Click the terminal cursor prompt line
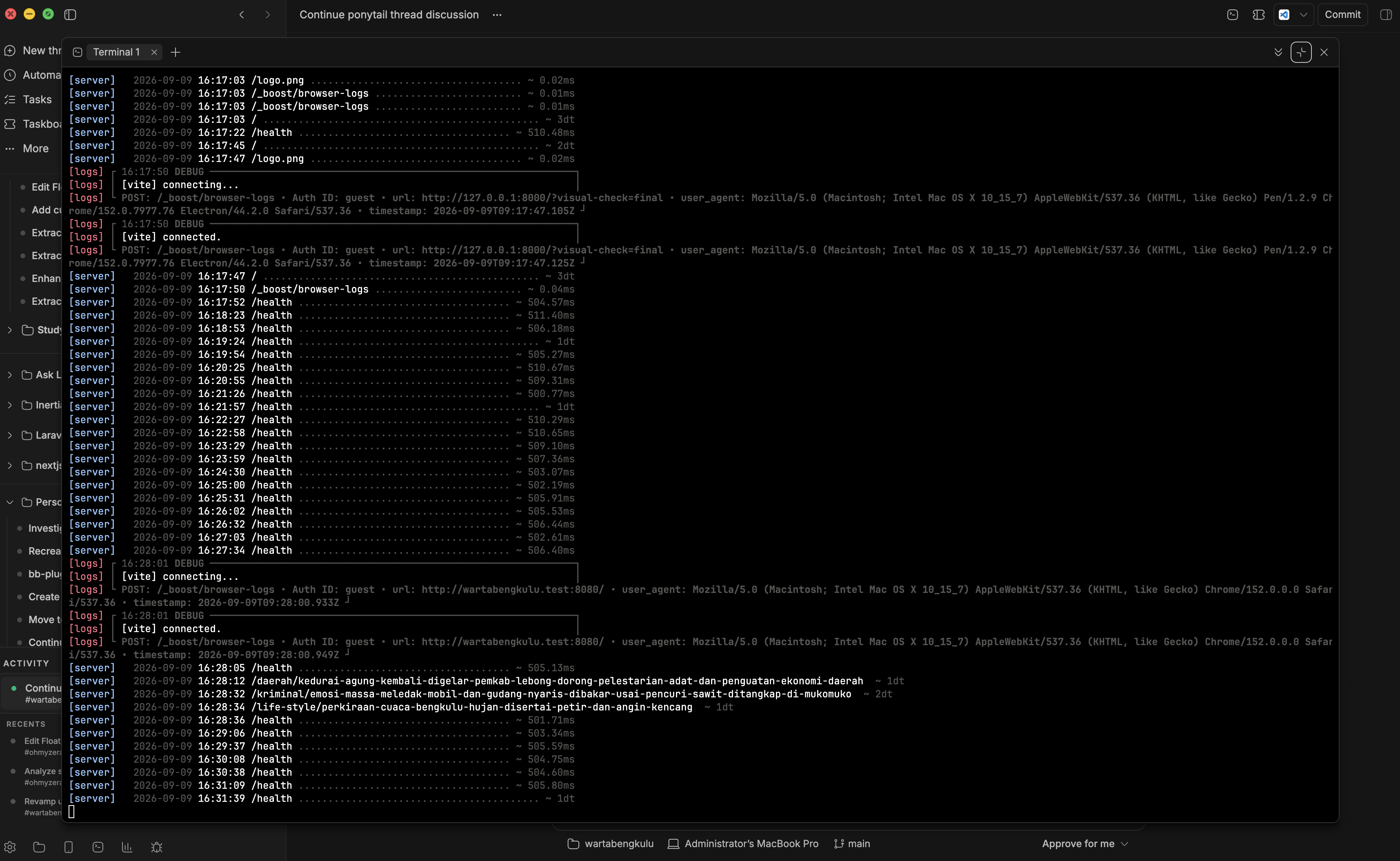Viewport: 1400px width, 861px height. pos(72,812)
